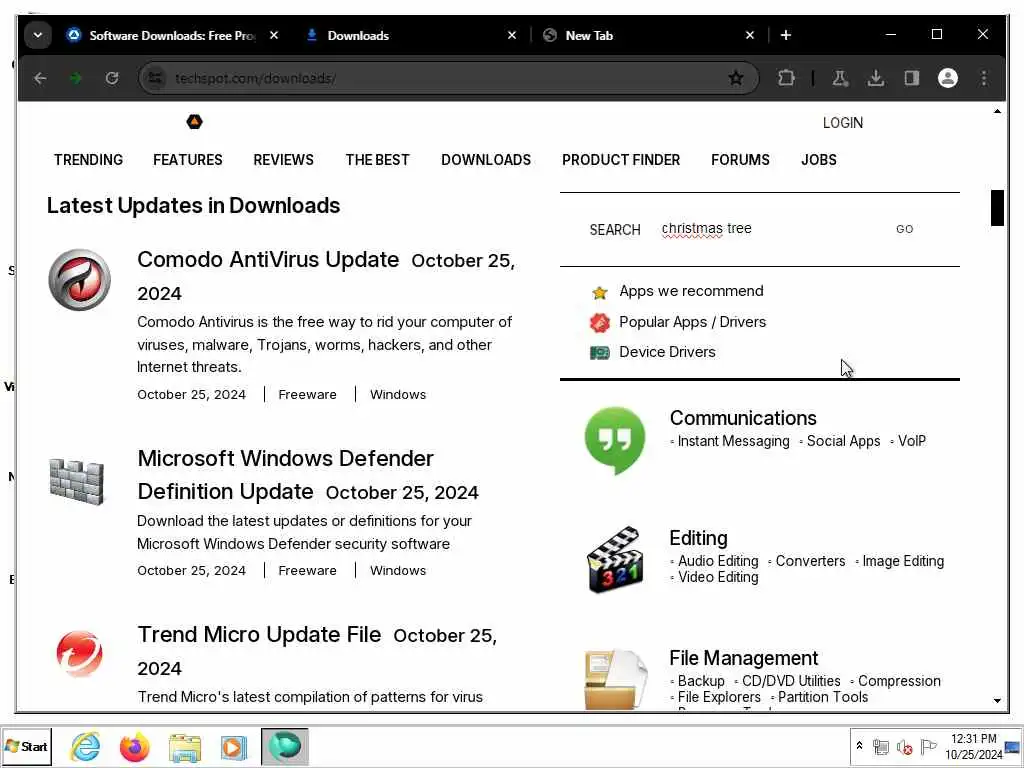Reload the current page

tap(112, 78)
